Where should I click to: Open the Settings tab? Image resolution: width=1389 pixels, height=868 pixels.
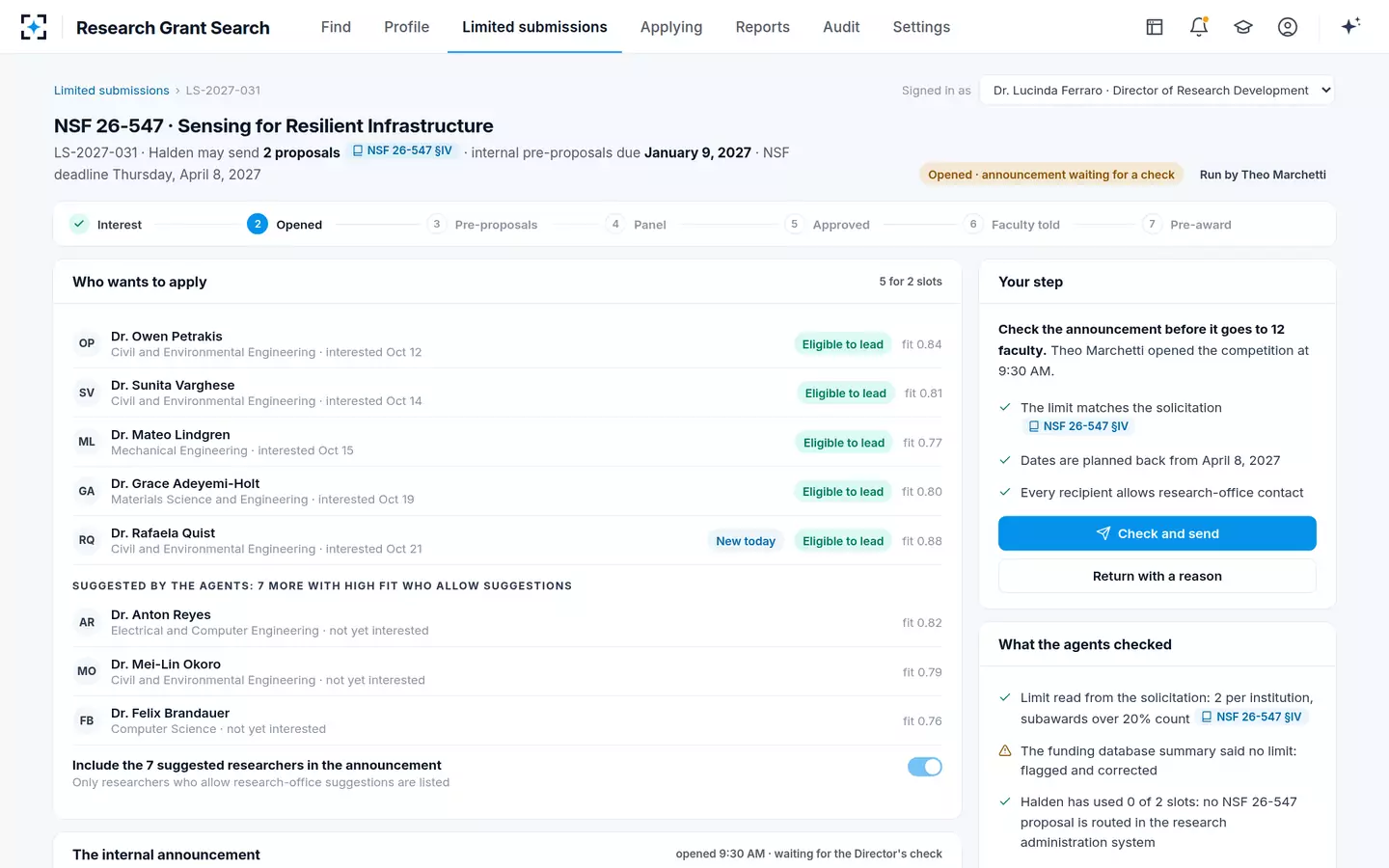[x=921, y=27]
